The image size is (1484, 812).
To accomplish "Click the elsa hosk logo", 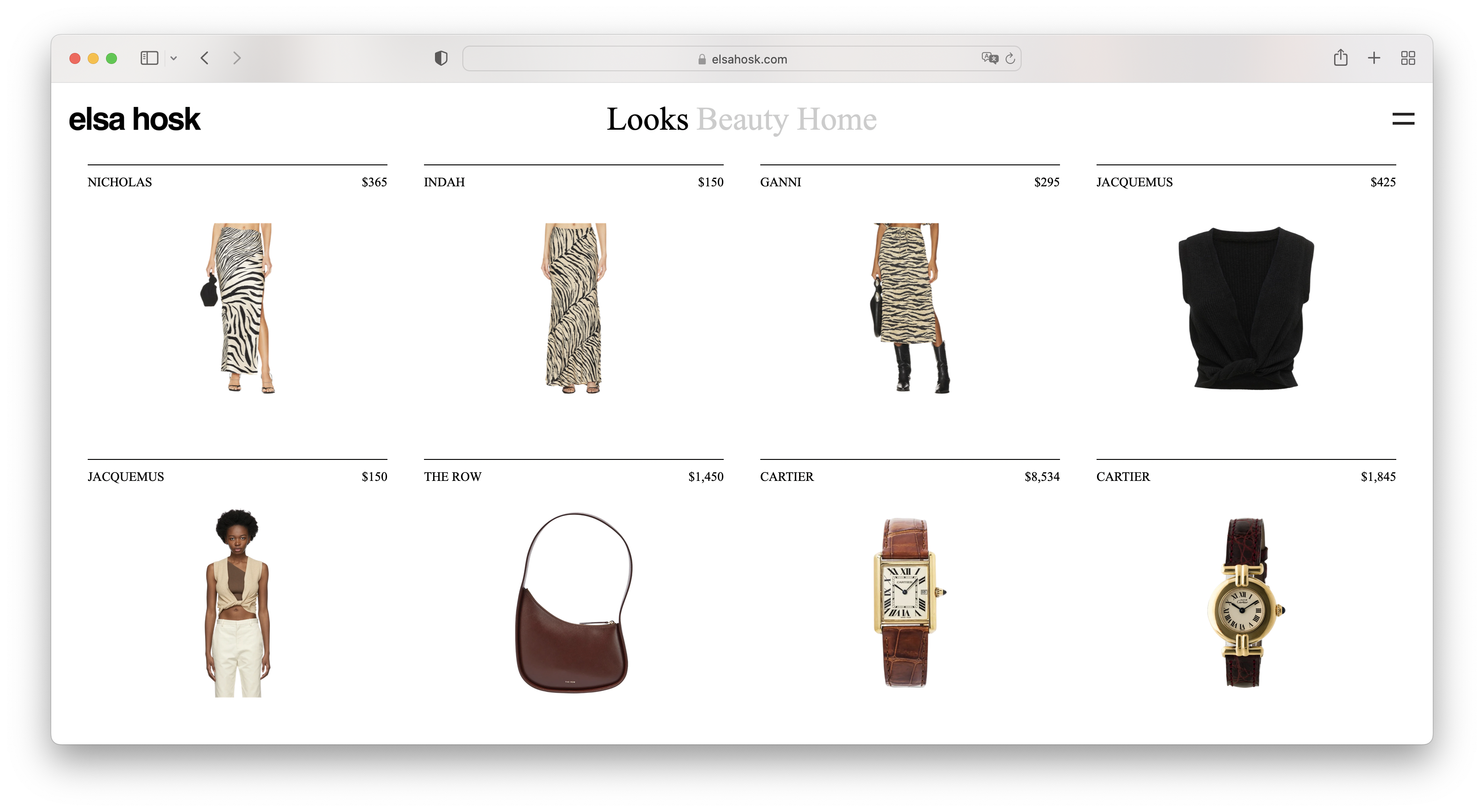I will point(134,119).
